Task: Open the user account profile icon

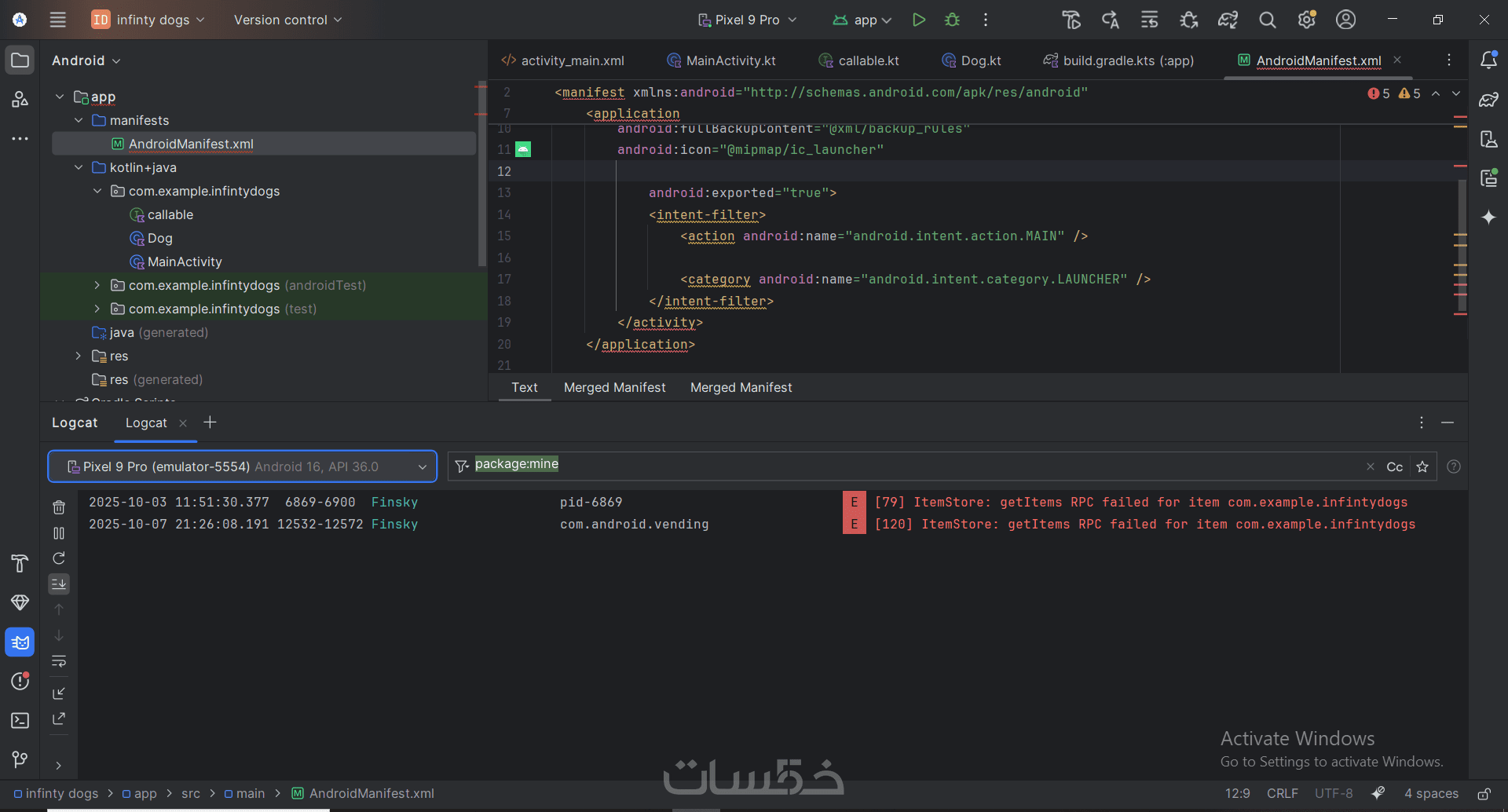Action: (x=1345, y=20)
